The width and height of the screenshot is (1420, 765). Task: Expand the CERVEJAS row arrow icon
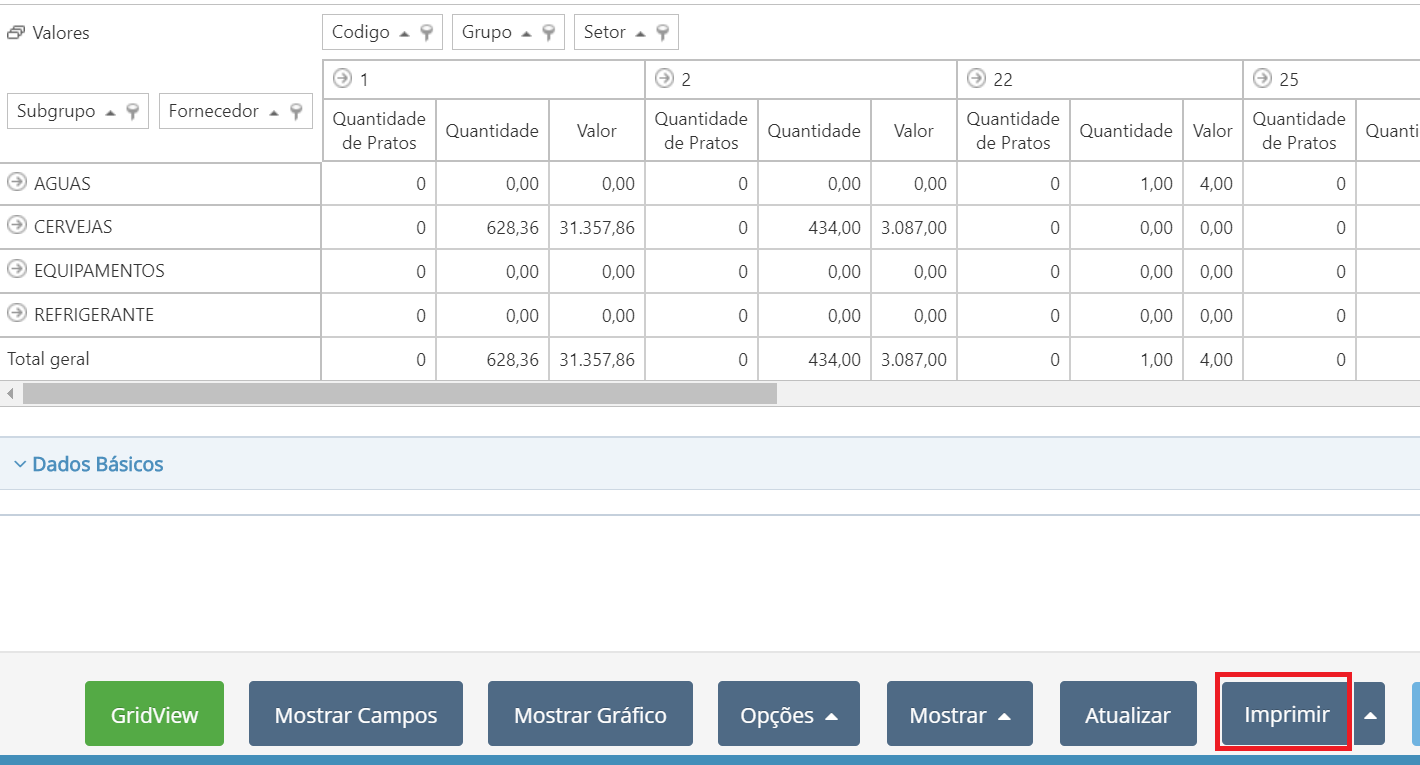point(16,226)
